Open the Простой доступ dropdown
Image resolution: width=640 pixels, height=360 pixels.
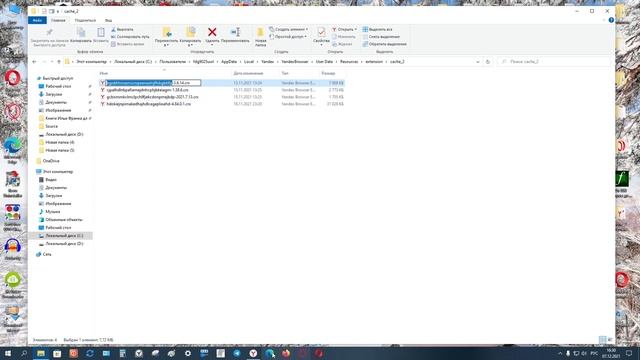point(288,37)
